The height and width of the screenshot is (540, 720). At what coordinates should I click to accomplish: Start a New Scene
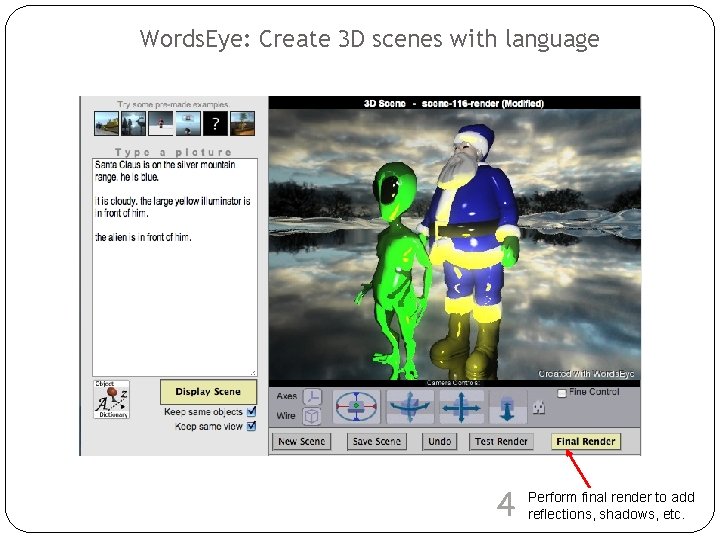[301, 441]
